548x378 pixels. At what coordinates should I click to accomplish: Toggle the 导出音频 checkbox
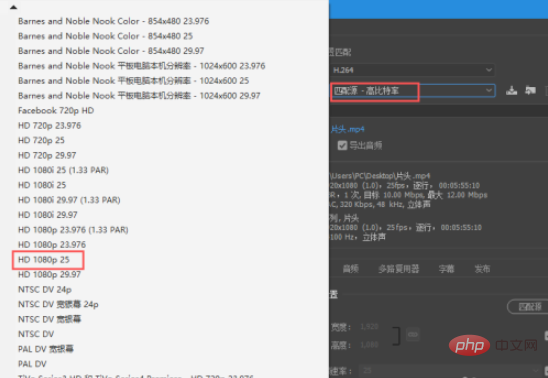point(342,145)
